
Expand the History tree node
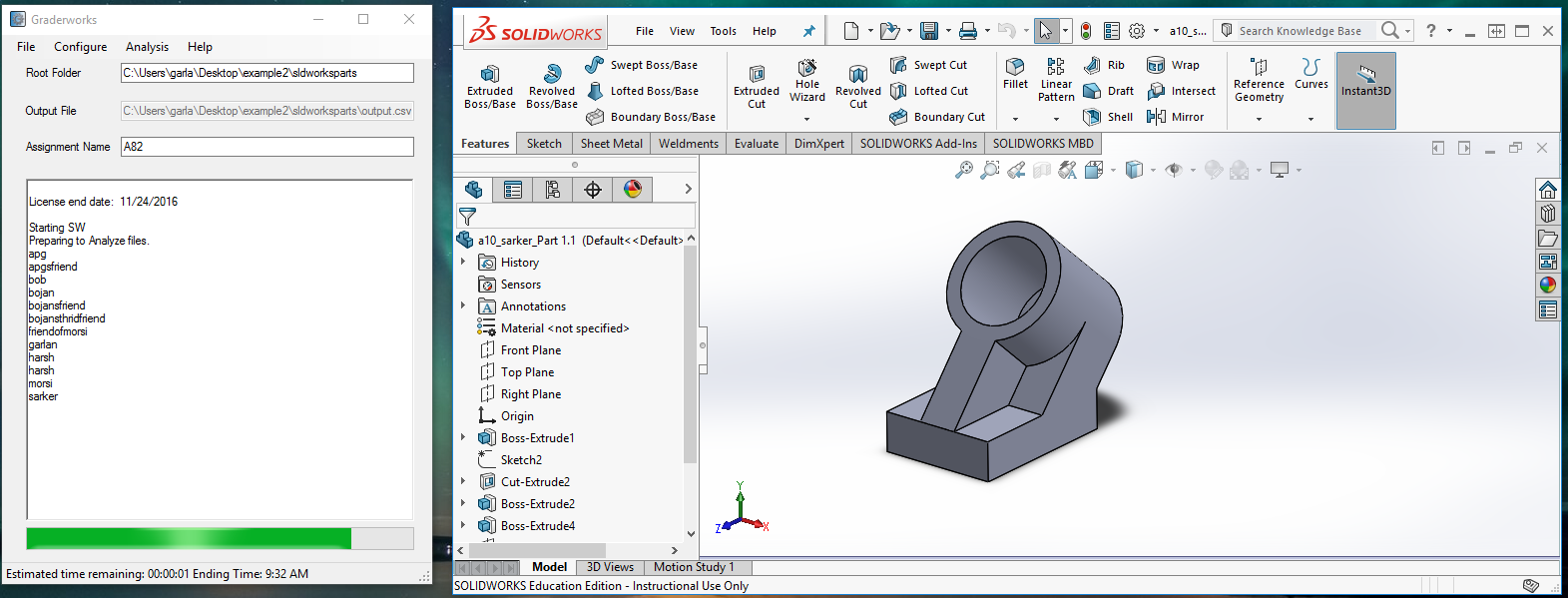[463, 263]
